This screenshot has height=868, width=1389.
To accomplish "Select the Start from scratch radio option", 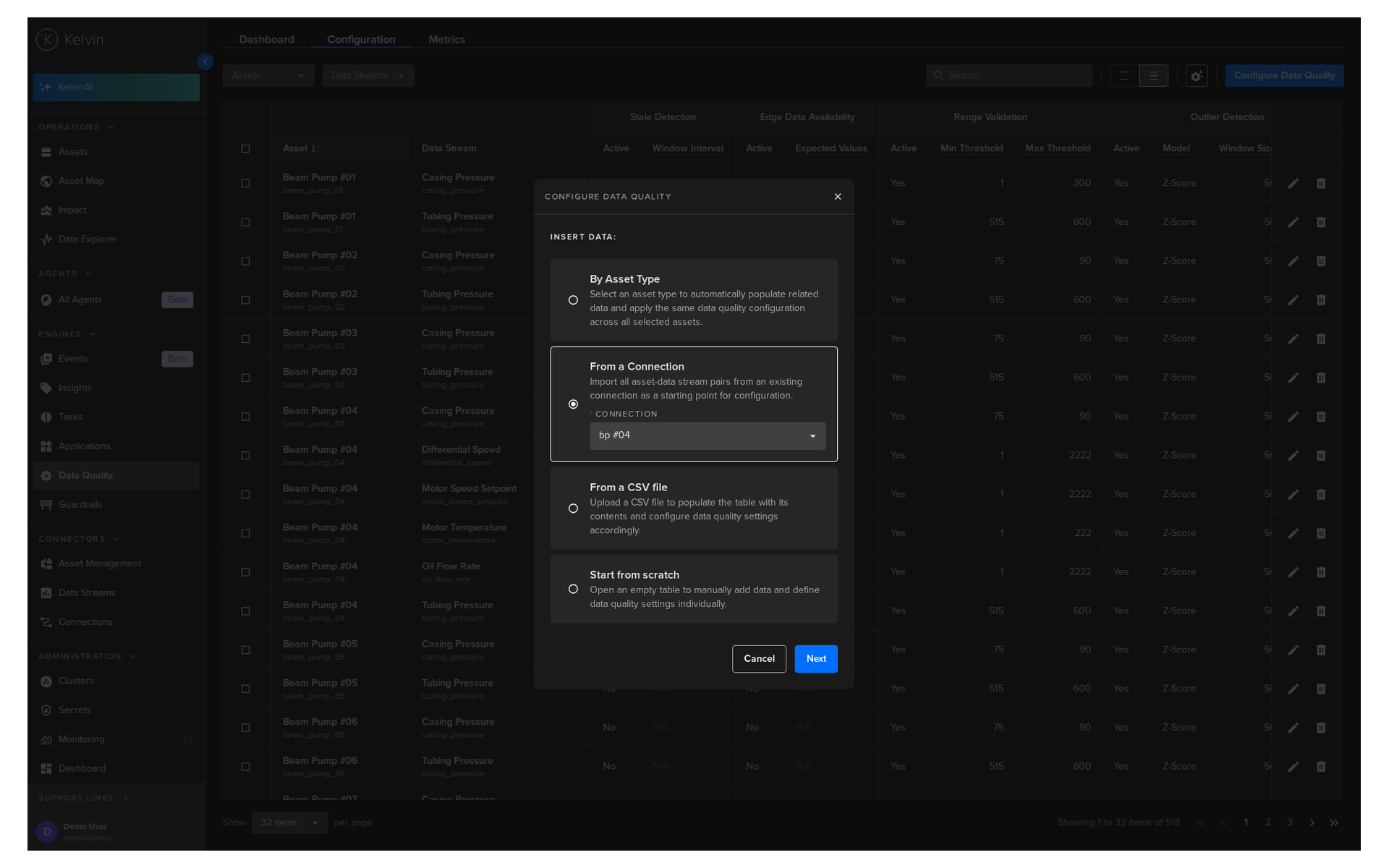I will click(573, 589).
